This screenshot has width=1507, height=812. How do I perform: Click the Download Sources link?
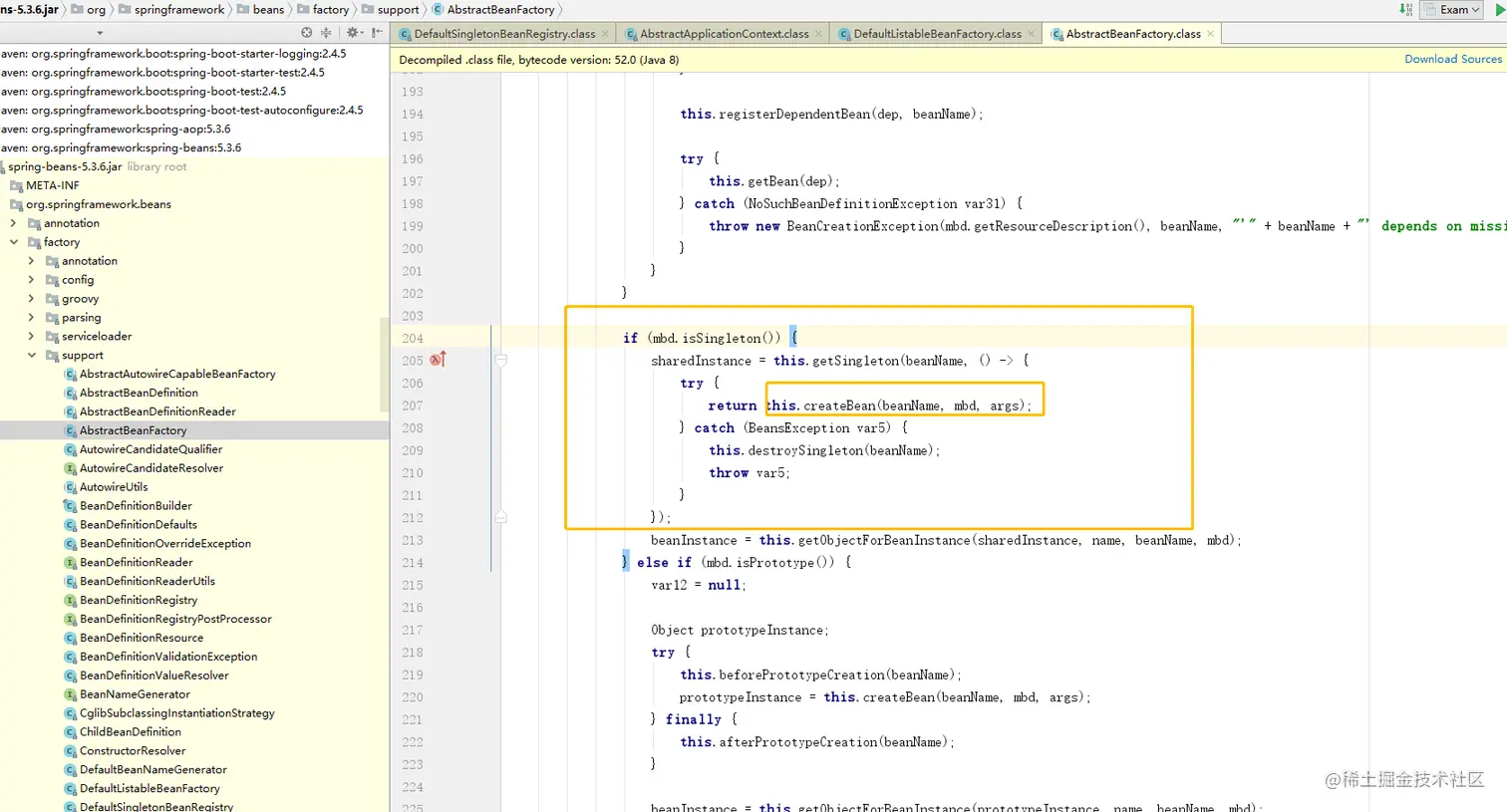(x=1452, y=60)
